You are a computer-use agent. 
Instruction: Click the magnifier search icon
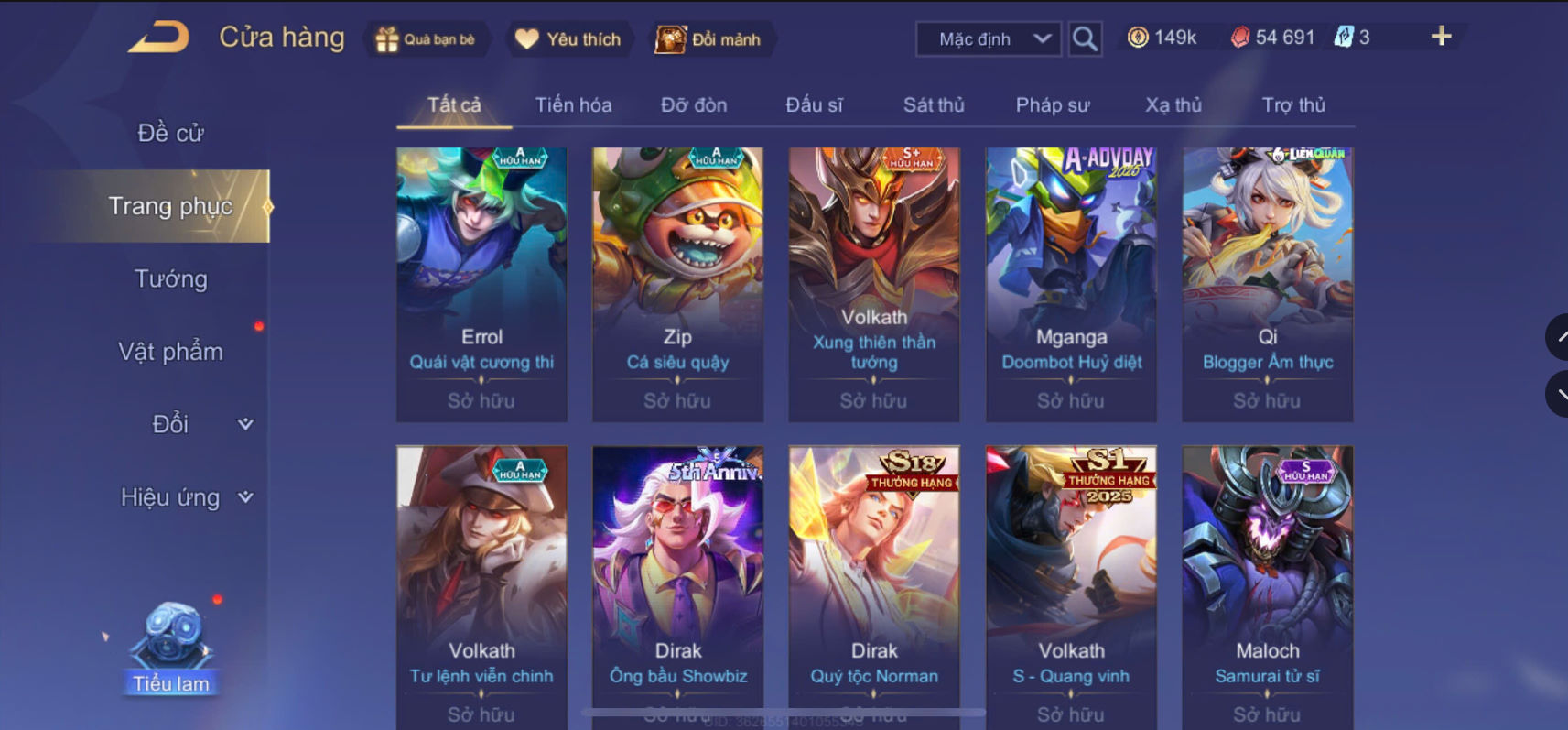(x=1085, y=38)
